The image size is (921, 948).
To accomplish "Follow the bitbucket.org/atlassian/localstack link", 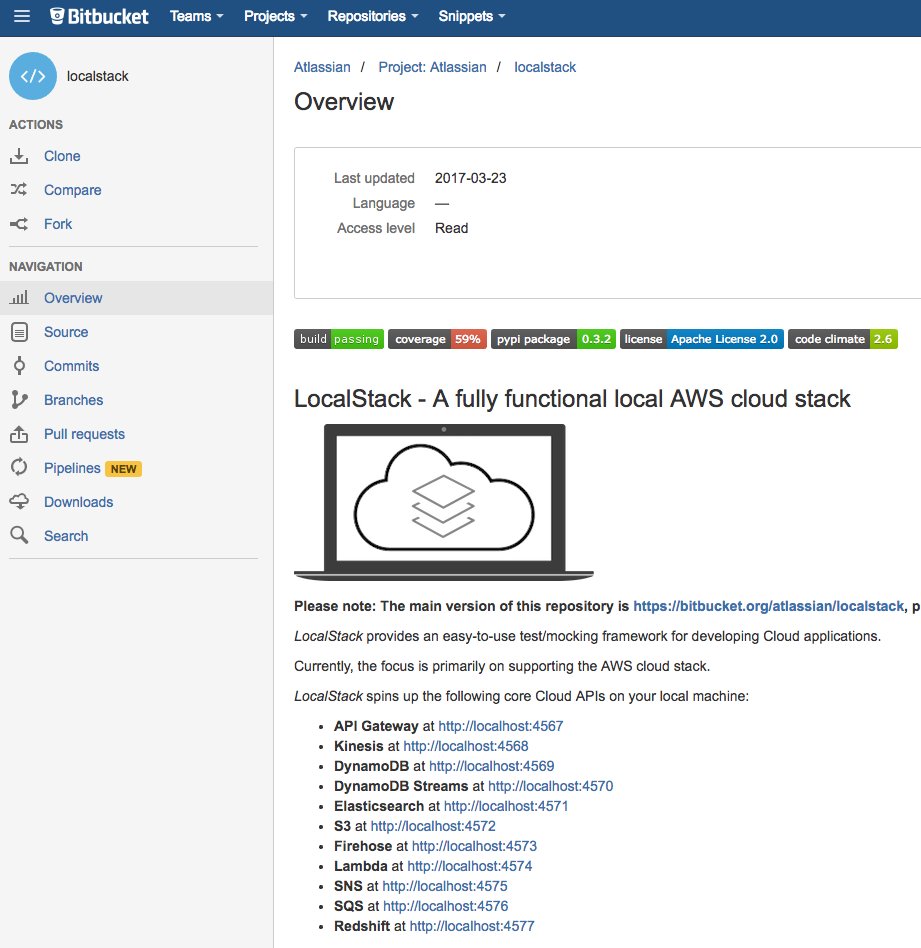I will (769, 606).
